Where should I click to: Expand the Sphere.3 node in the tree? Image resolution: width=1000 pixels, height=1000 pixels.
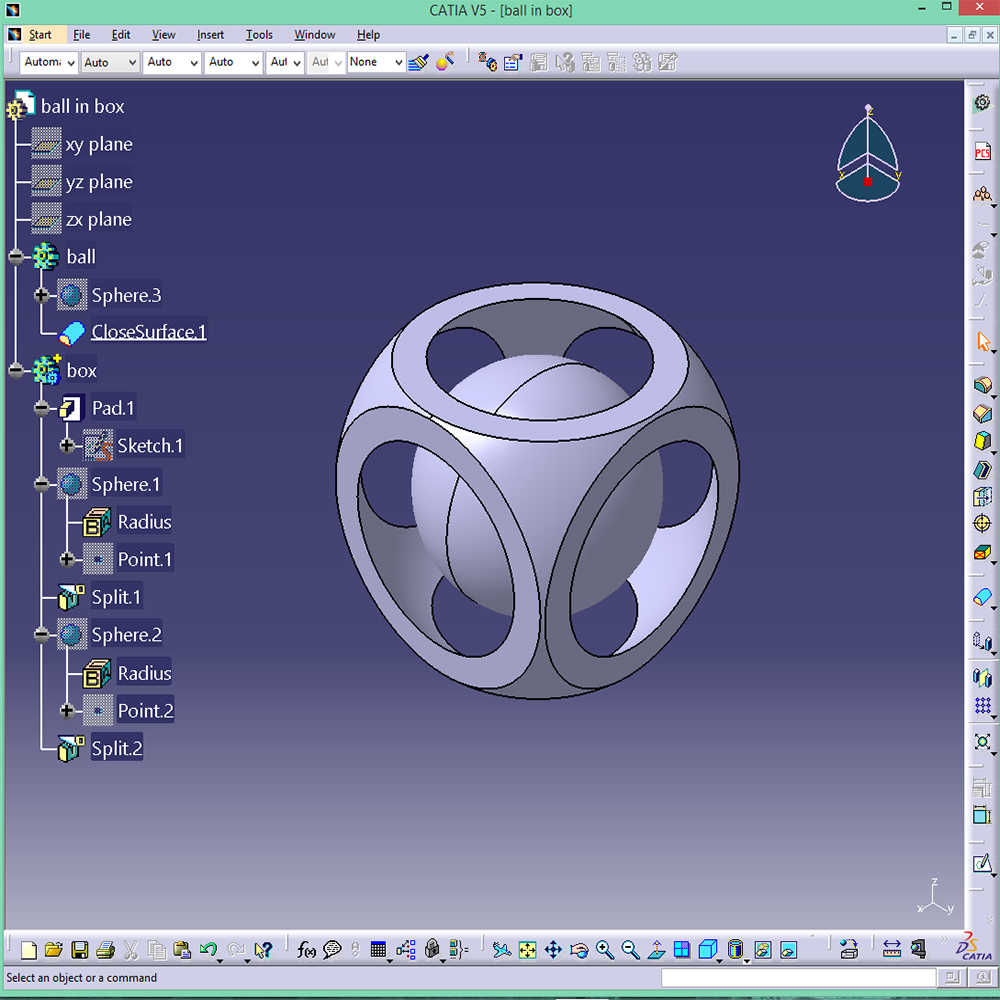pos(41,294)
